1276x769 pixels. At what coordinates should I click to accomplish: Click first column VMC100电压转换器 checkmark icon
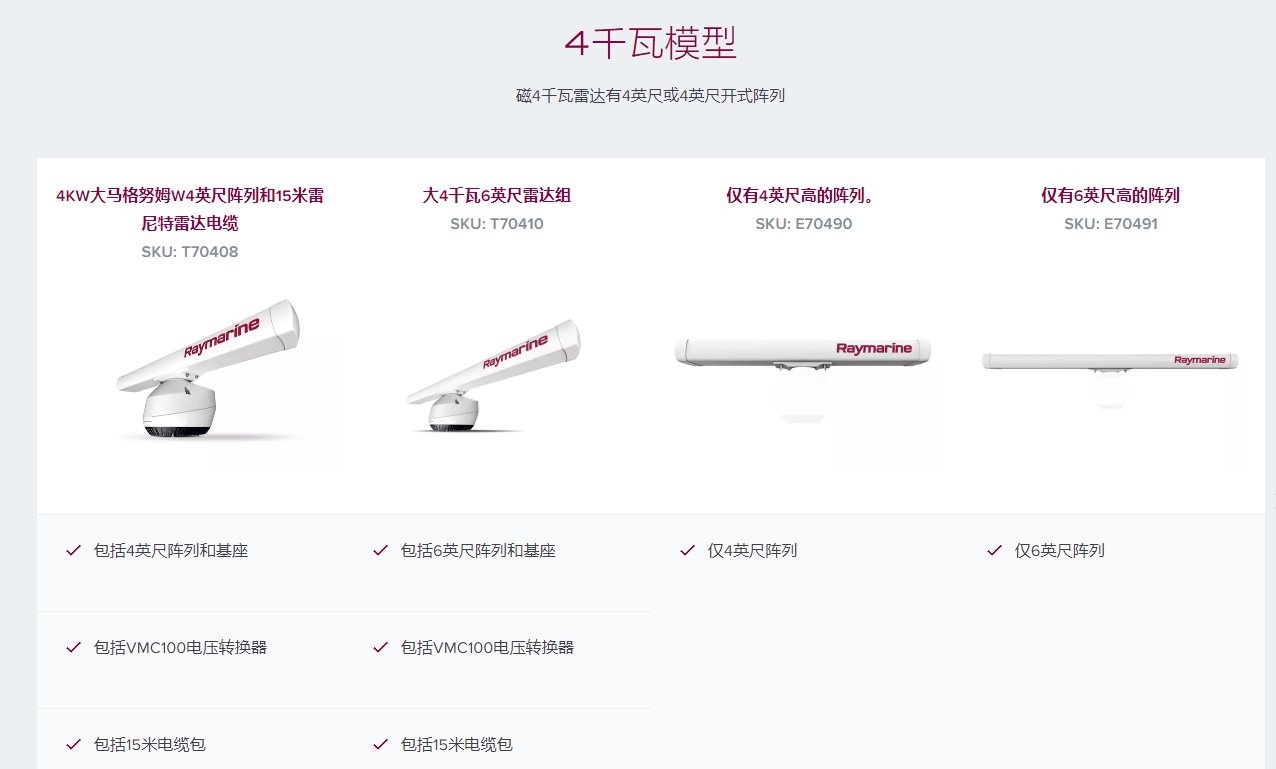click(x=73, y=647)
